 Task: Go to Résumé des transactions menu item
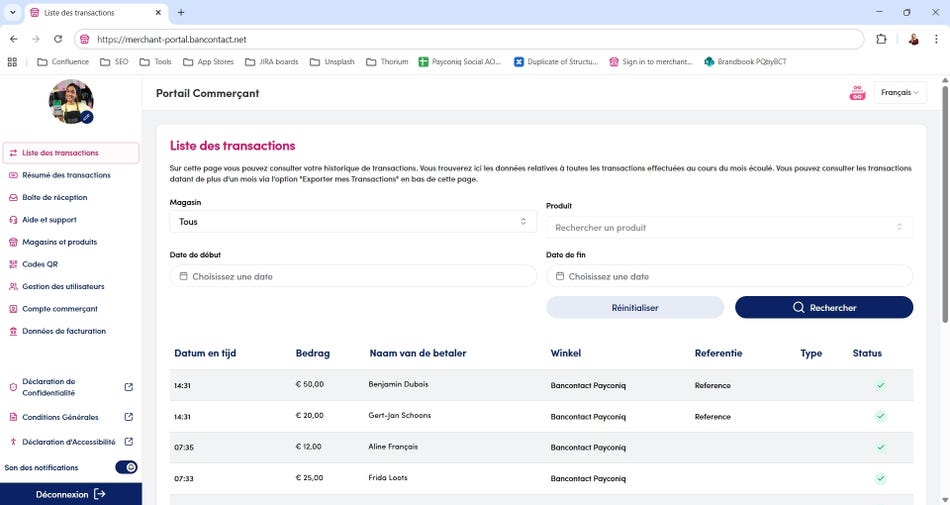click(x=66, y=175)
